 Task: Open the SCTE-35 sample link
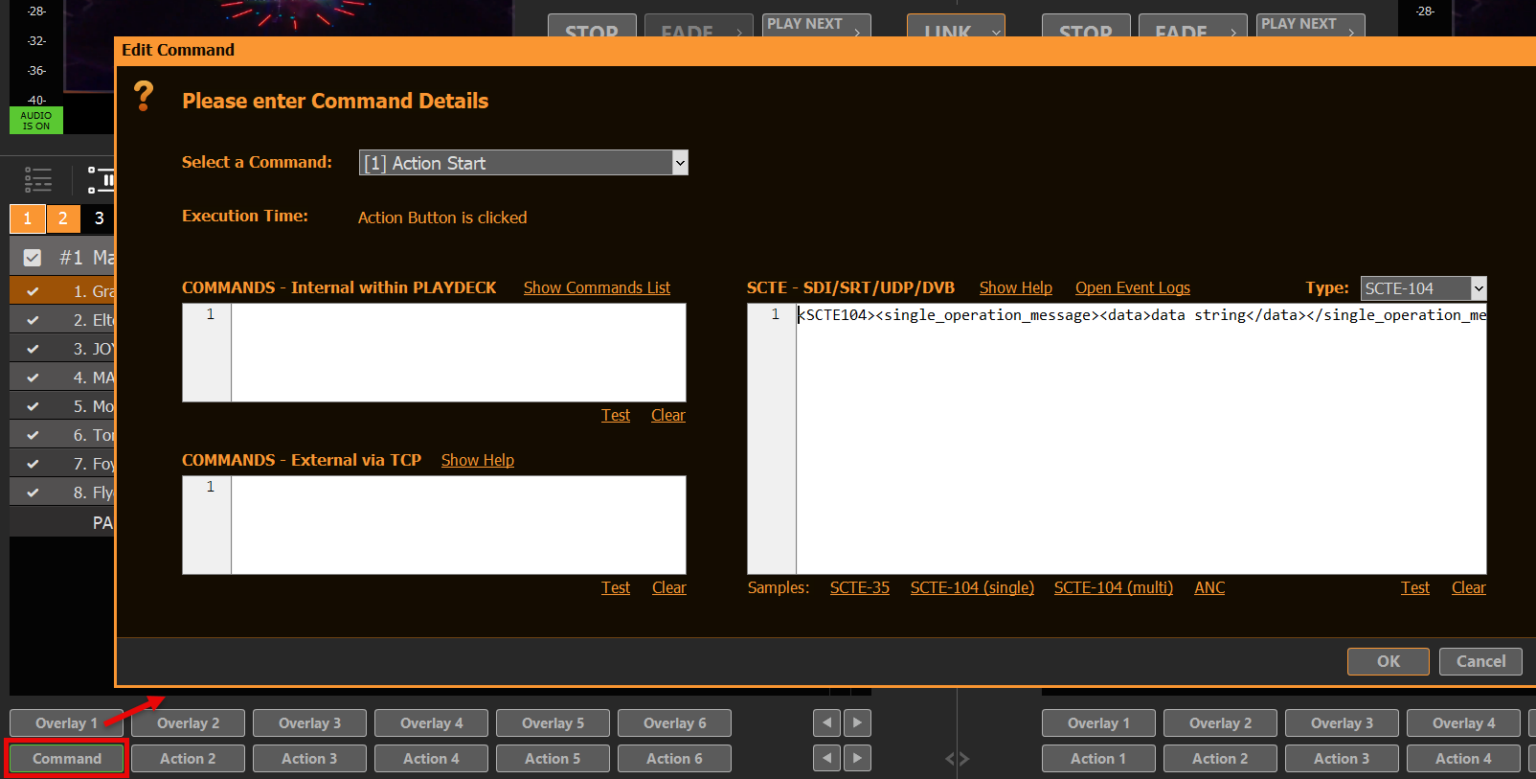(x=859, y=588)
